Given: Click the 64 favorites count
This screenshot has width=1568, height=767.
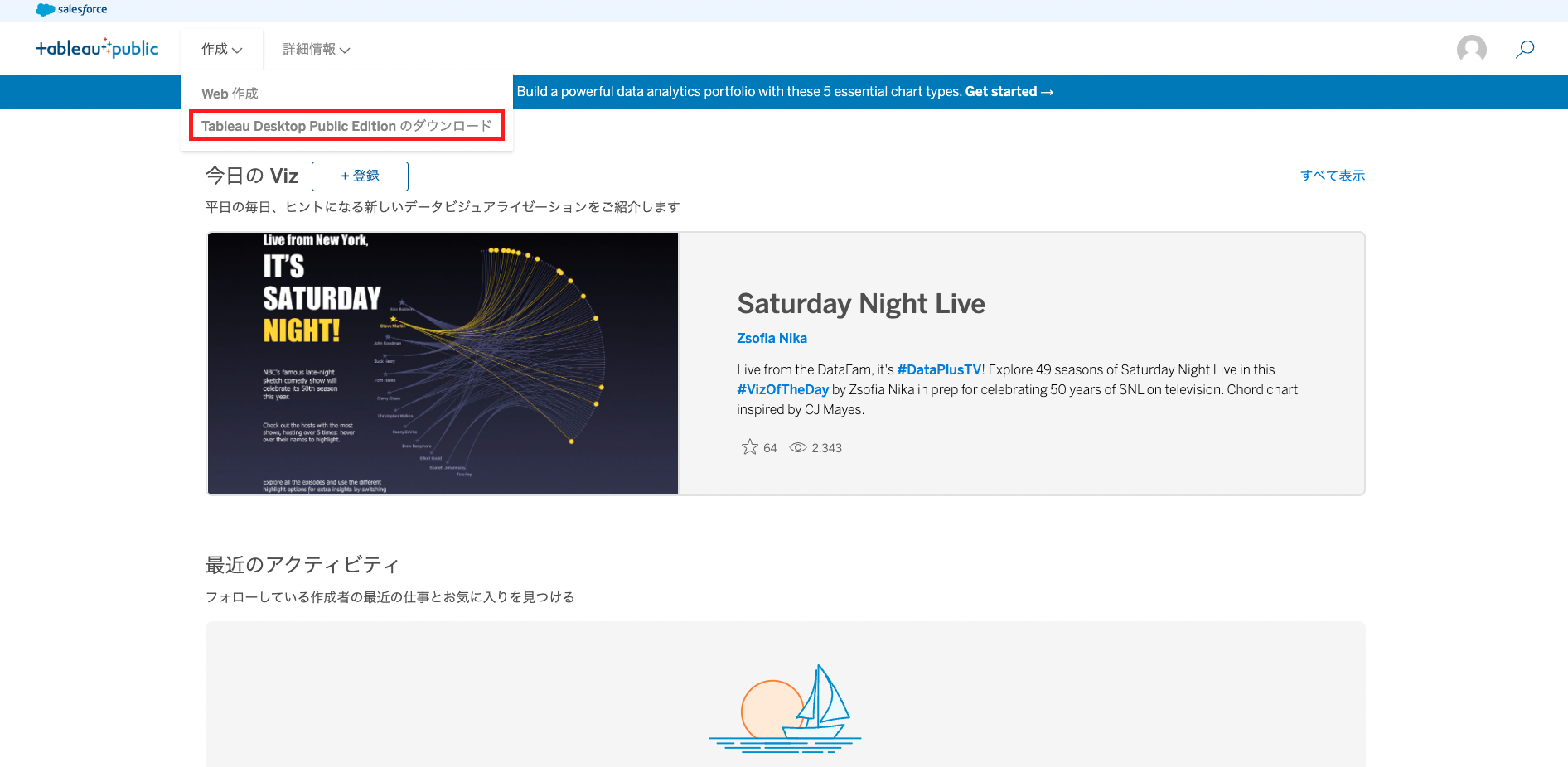Looking at the screenshot, I should tap(770, 448).
